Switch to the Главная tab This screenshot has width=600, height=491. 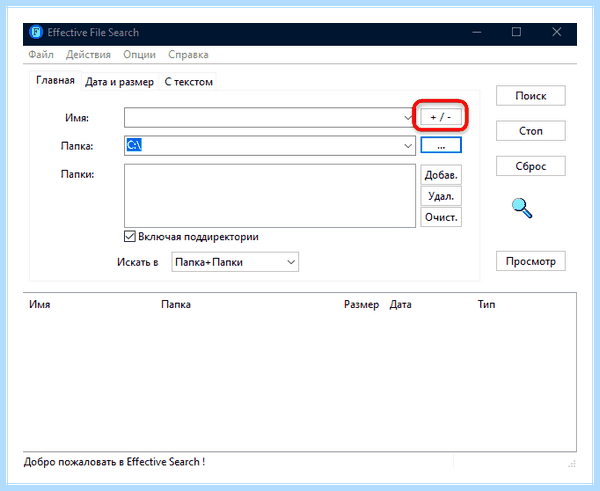coord(55,80)
